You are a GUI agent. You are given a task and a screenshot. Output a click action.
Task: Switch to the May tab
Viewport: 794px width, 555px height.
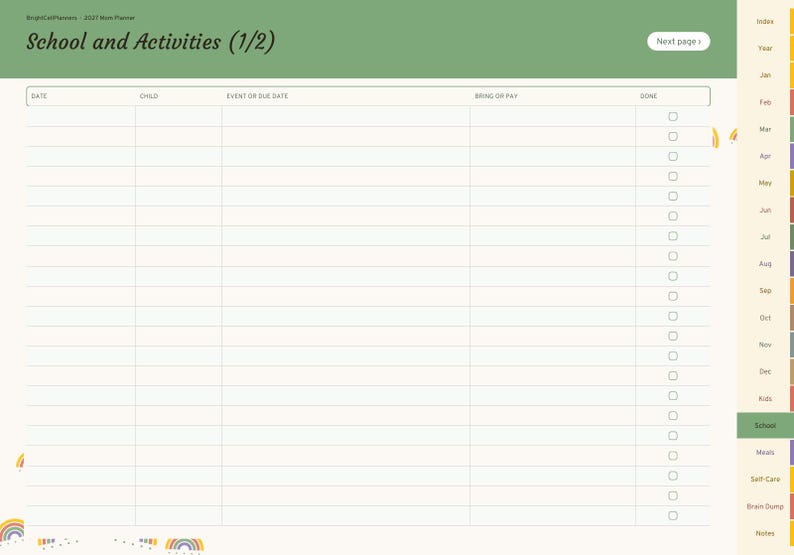[x=765, y=183]
